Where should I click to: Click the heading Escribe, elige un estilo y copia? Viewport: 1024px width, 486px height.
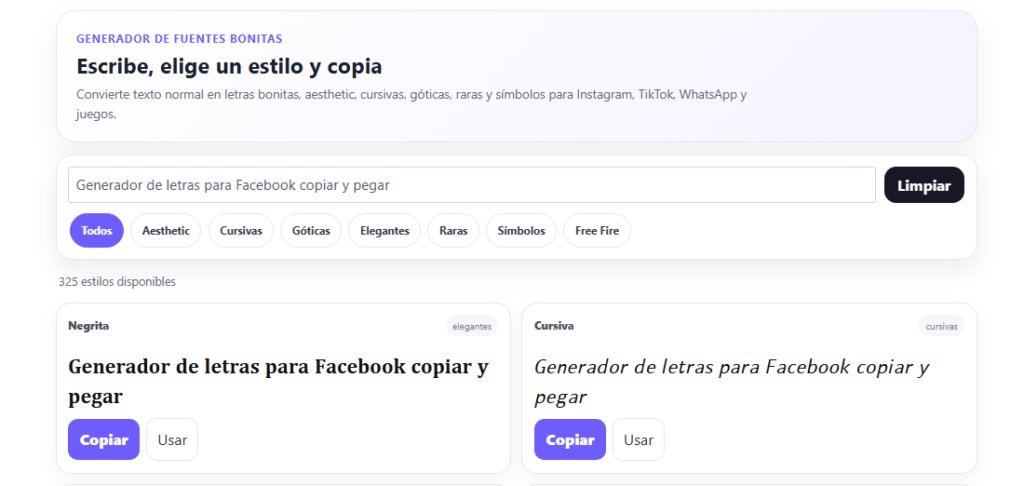point(229,67)
